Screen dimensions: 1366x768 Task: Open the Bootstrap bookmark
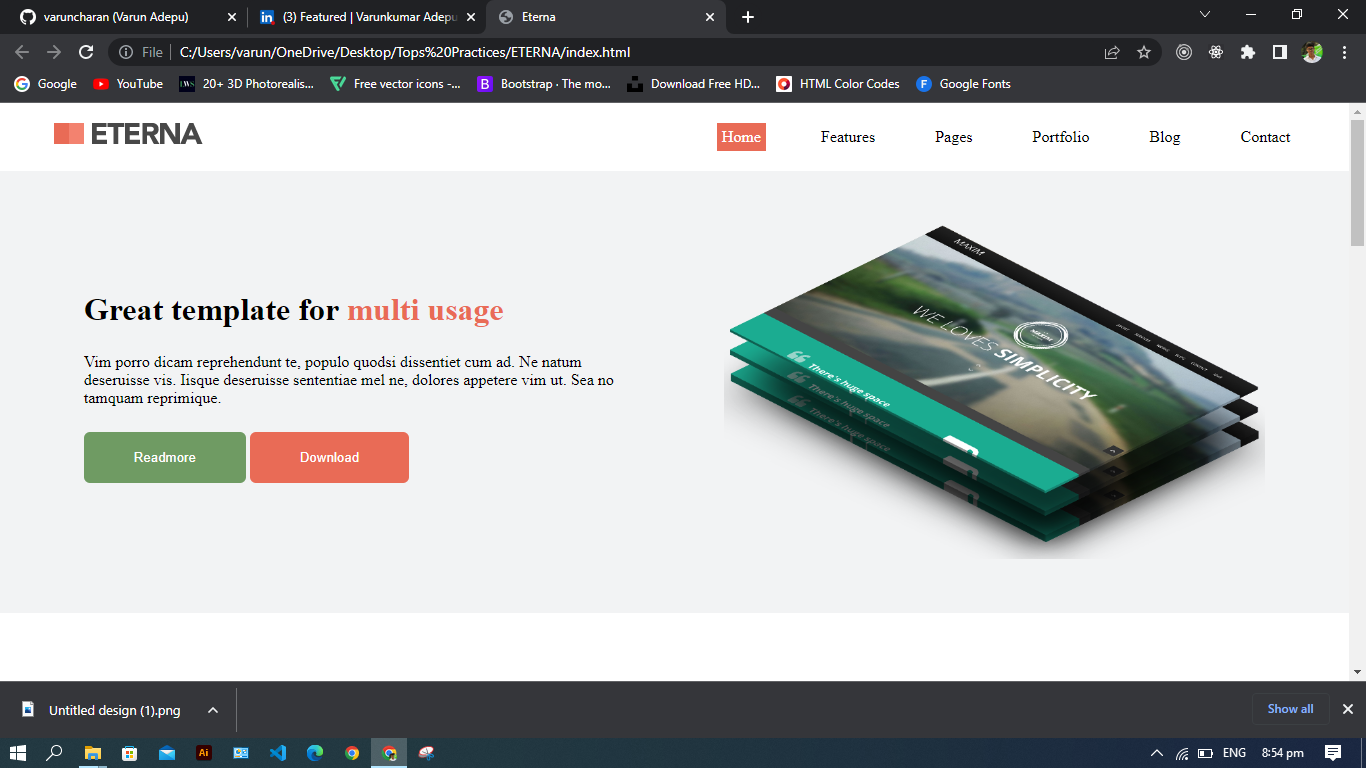[545, 84]
